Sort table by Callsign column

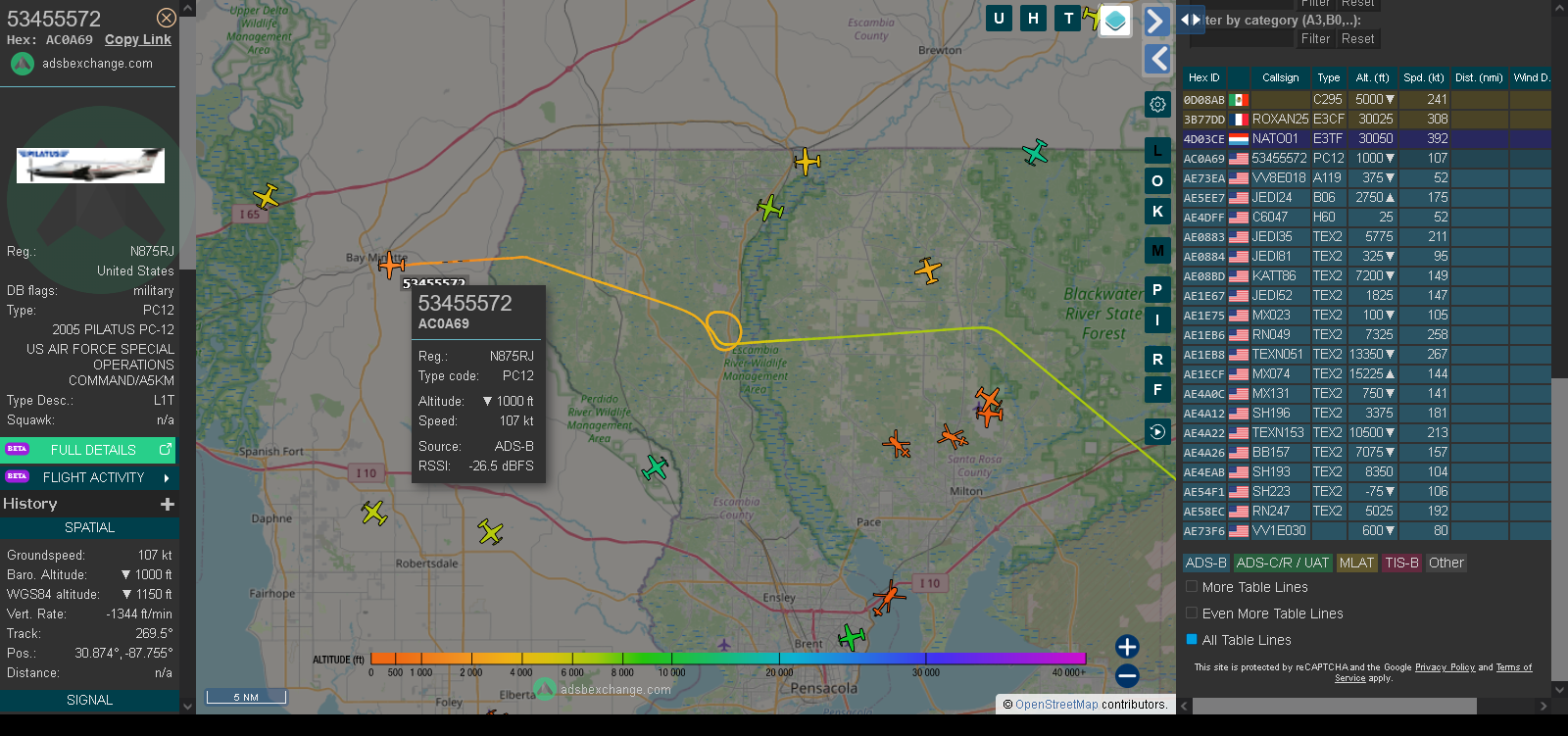(x=1280, y=77)
